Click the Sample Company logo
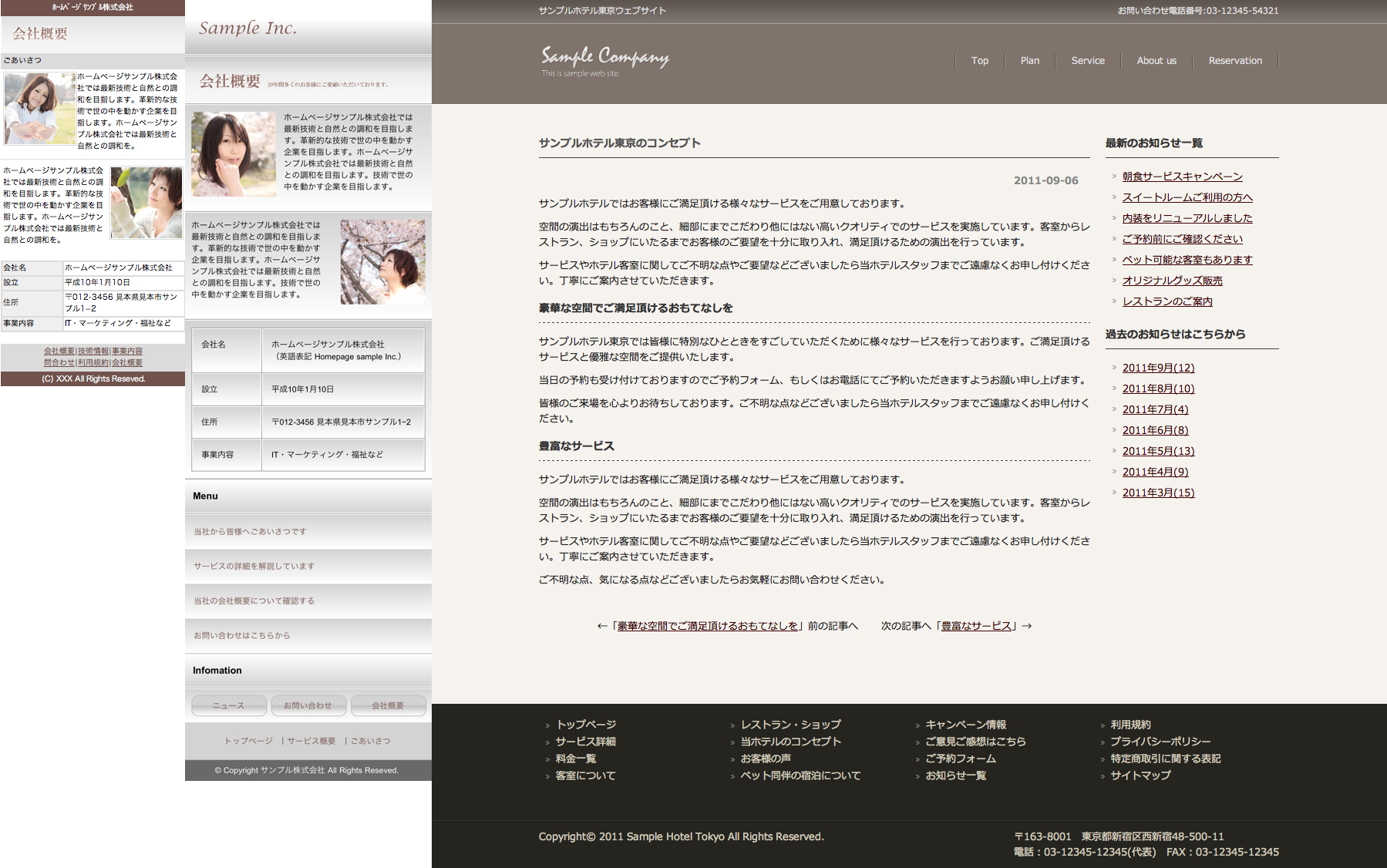Screen dimensions: 1387x868 tap(604, 60)
